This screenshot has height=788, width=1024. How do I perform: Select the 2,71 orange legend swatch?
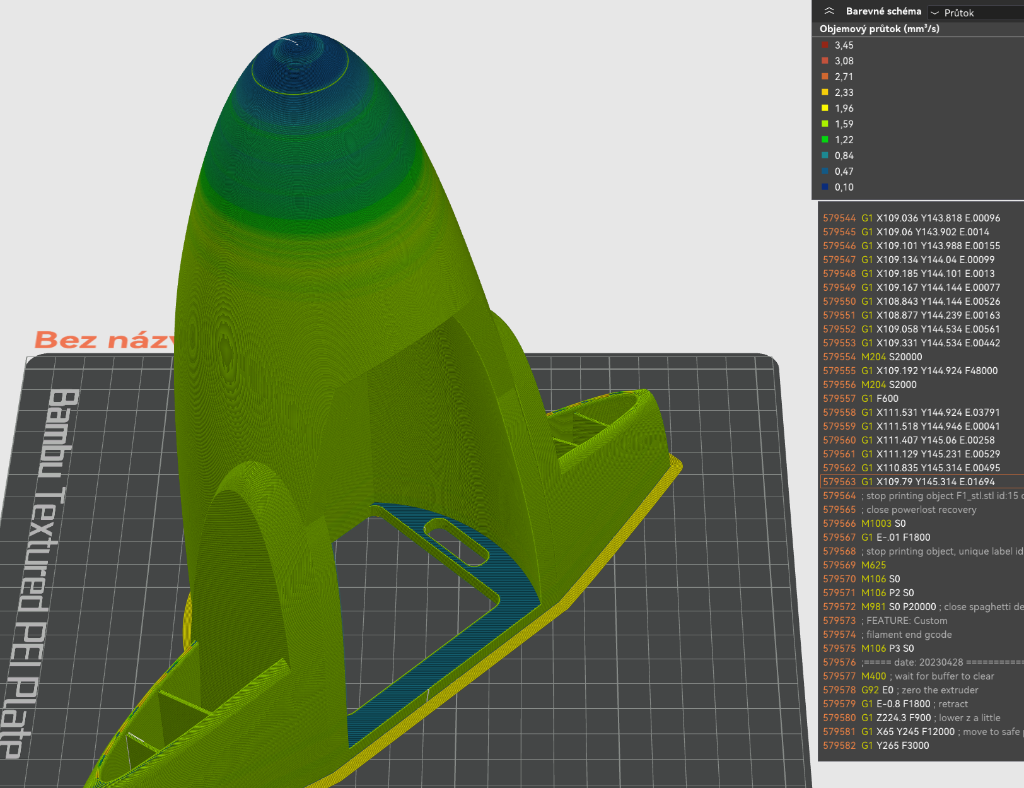pos(825,76)
